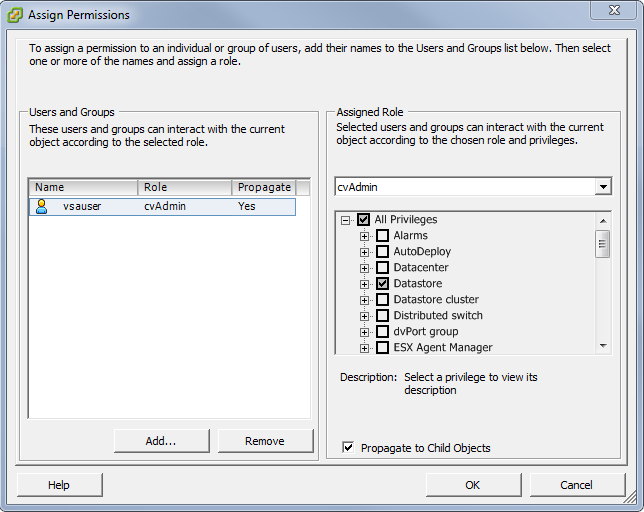The height and width of the screenshot is (512, 644).
Task: Remove the selected user
Action: [x=265, y=441]
